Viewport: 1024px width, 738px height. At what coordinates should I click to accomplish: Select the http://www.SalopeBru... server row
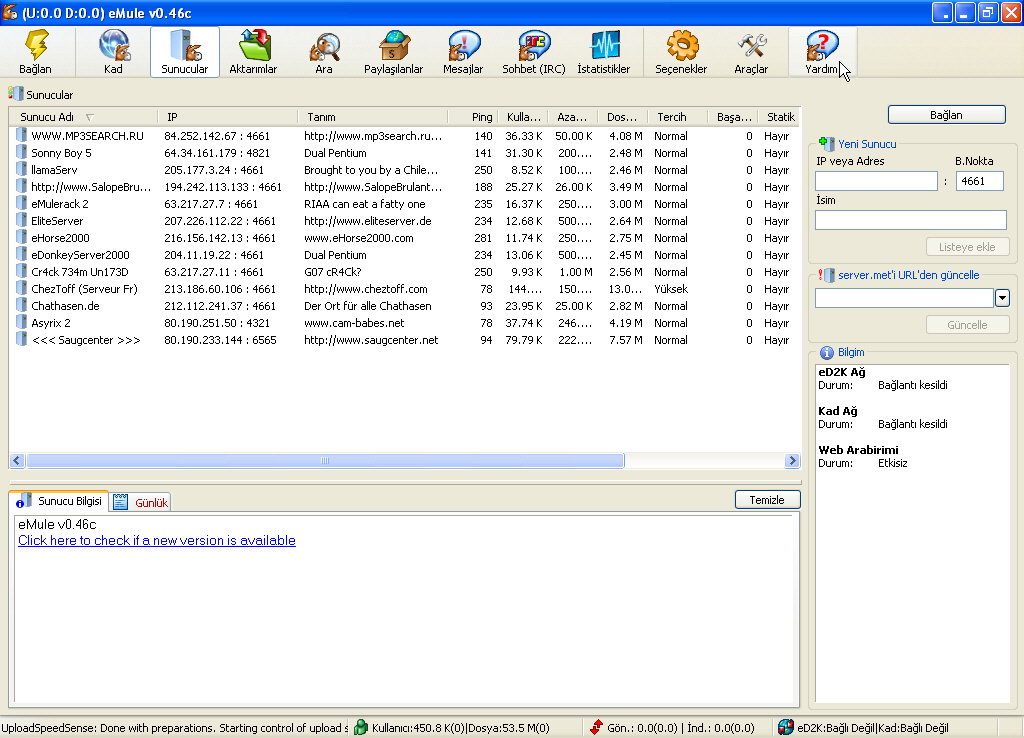[x=404, y=187]
